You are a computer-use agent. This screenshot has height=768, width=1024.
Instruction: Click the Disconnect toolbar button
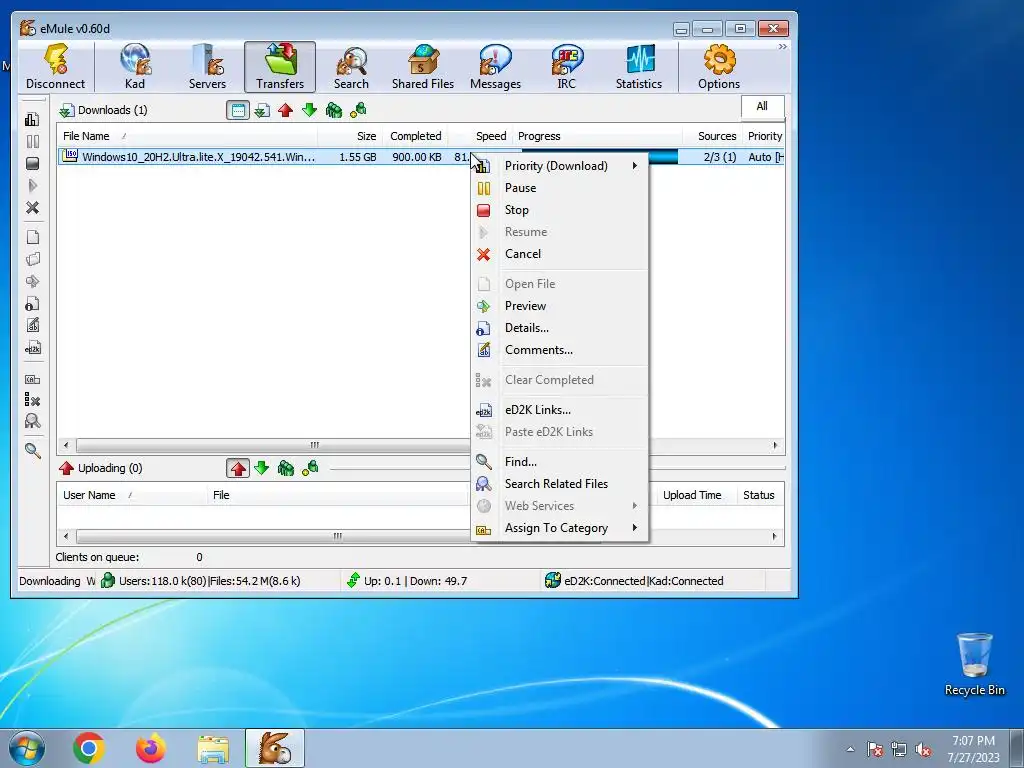point(56,67)
